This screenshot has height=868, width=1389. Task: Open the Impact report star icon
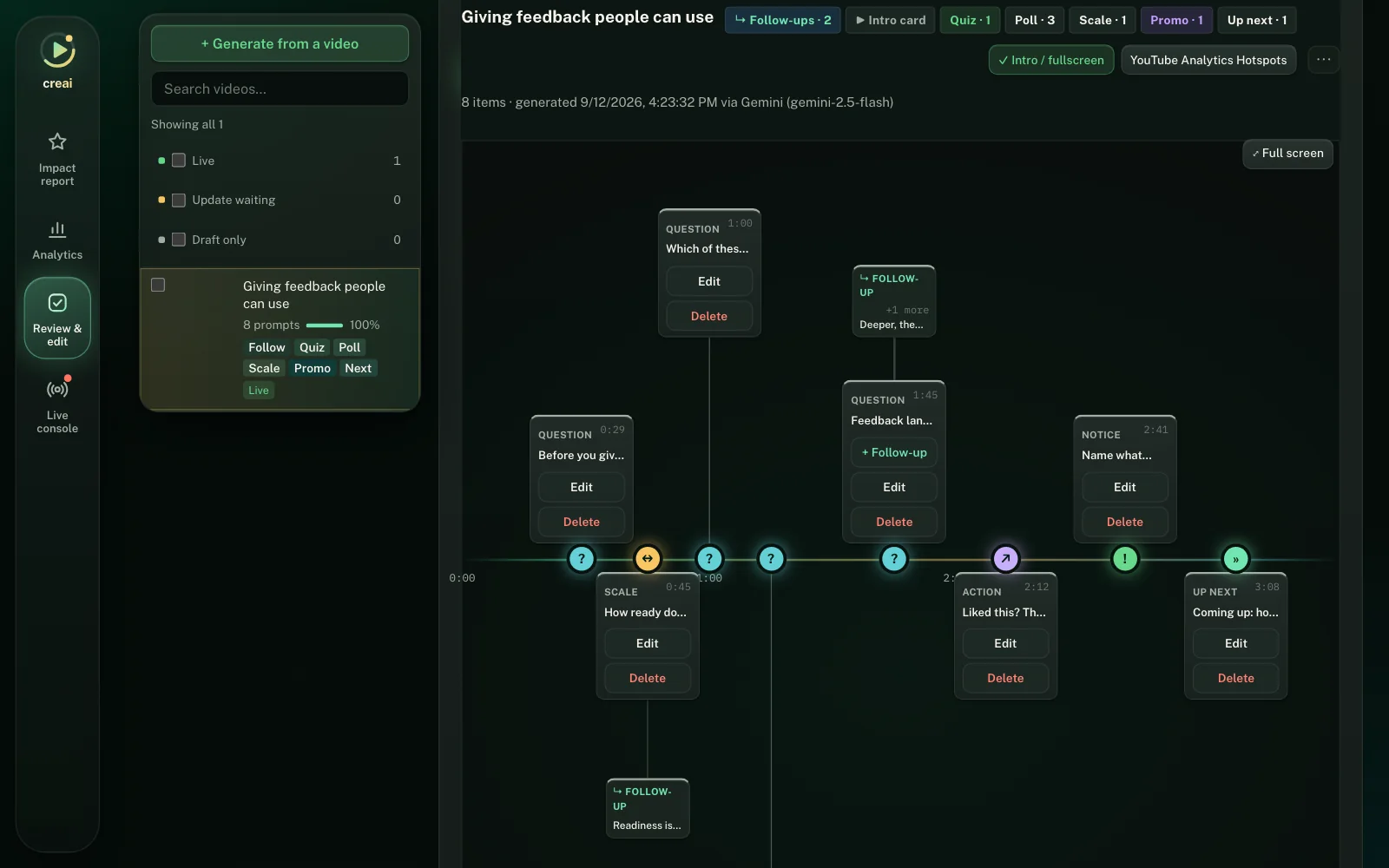click(57, 141)
